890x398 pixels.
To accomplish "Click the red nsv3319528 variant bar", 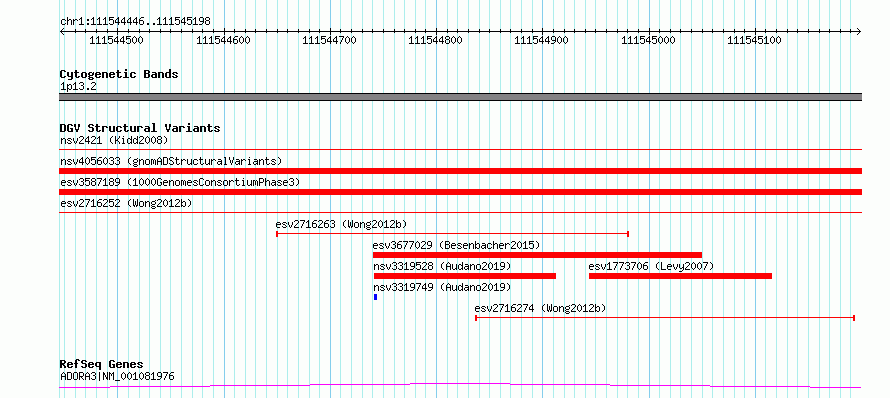I will [465, 276].
